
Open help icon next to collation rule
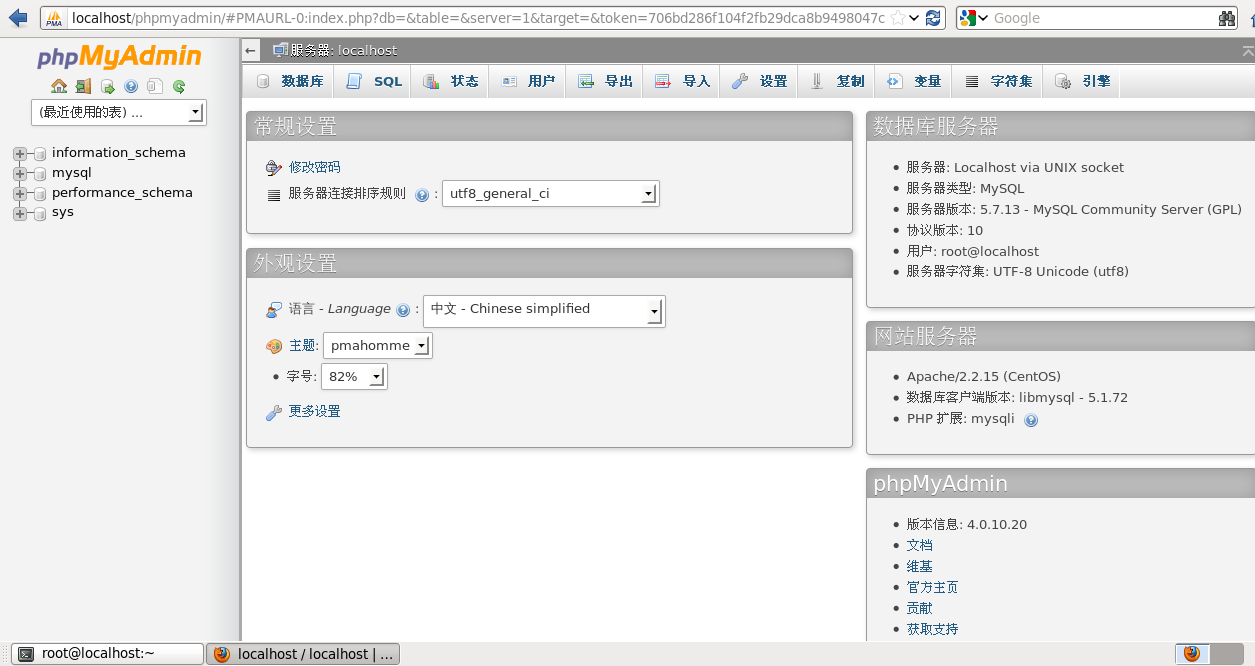pyautogui.click(x=422, y=195)
